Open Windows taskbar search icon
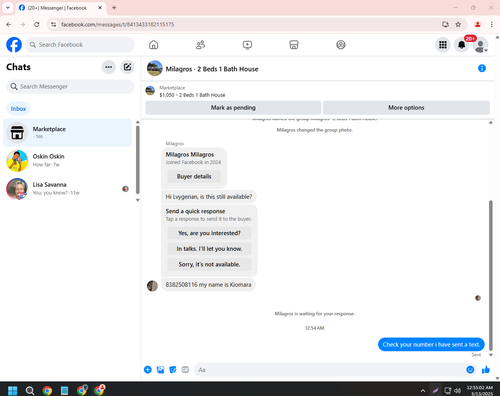This screenshot has width=500, height=396. (30, 390)
